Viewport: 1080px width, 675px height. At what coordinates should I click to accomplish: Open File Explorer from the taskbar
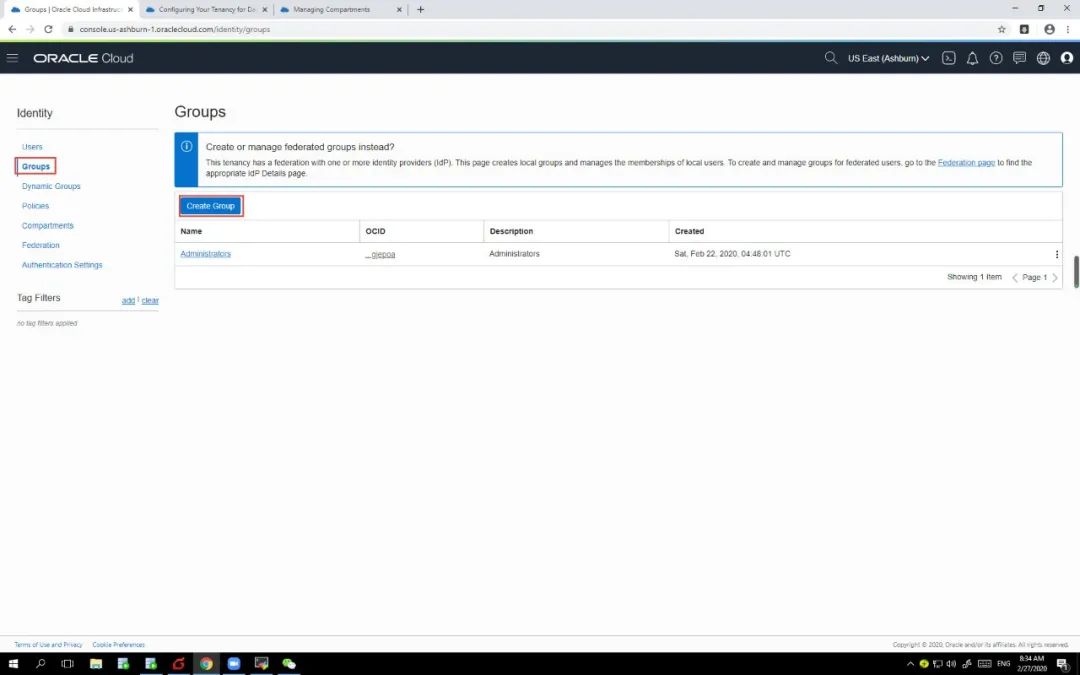coord(96,664)
